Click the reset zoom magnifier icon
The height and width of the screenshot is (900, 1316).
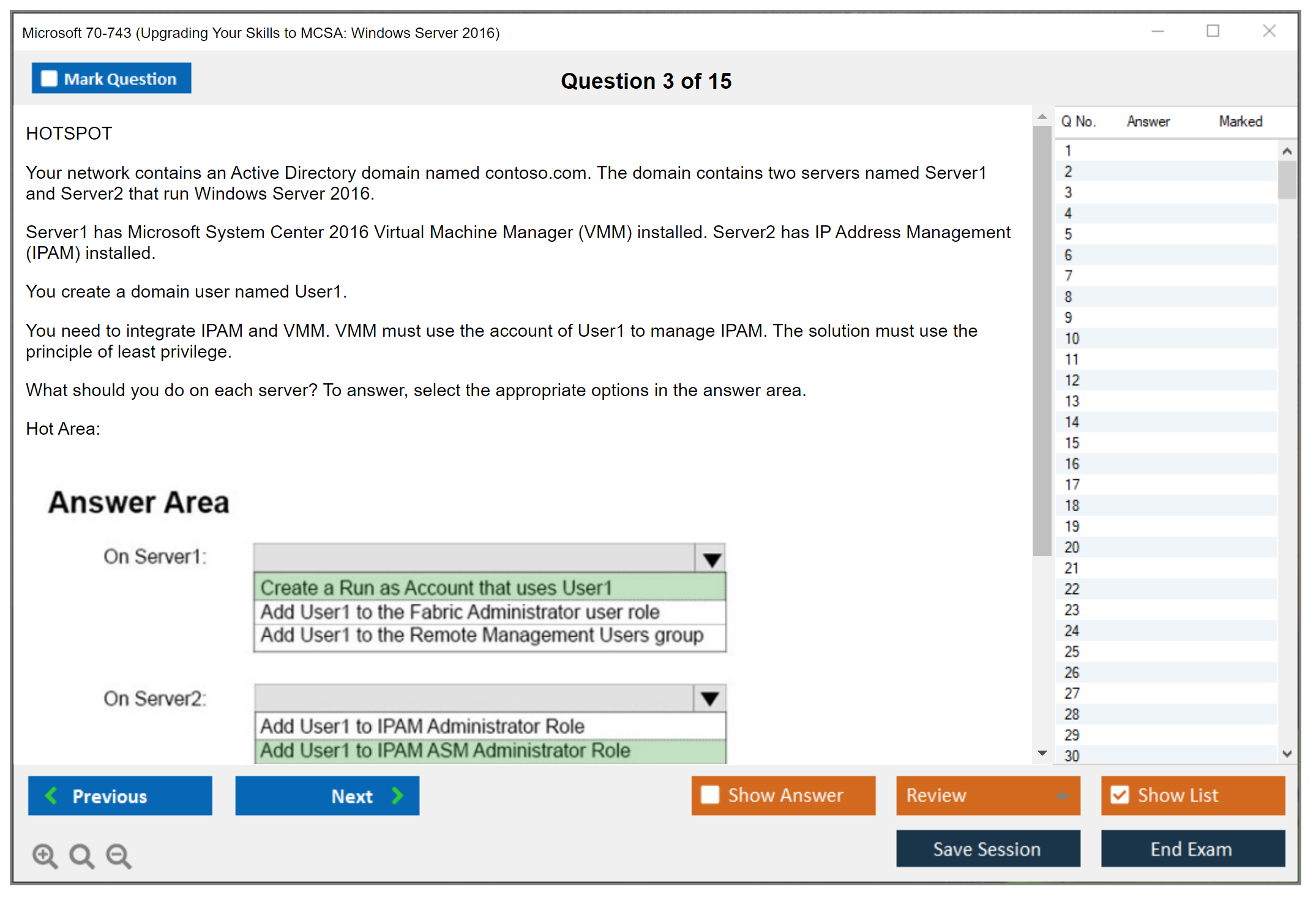[x=81, y=855]
